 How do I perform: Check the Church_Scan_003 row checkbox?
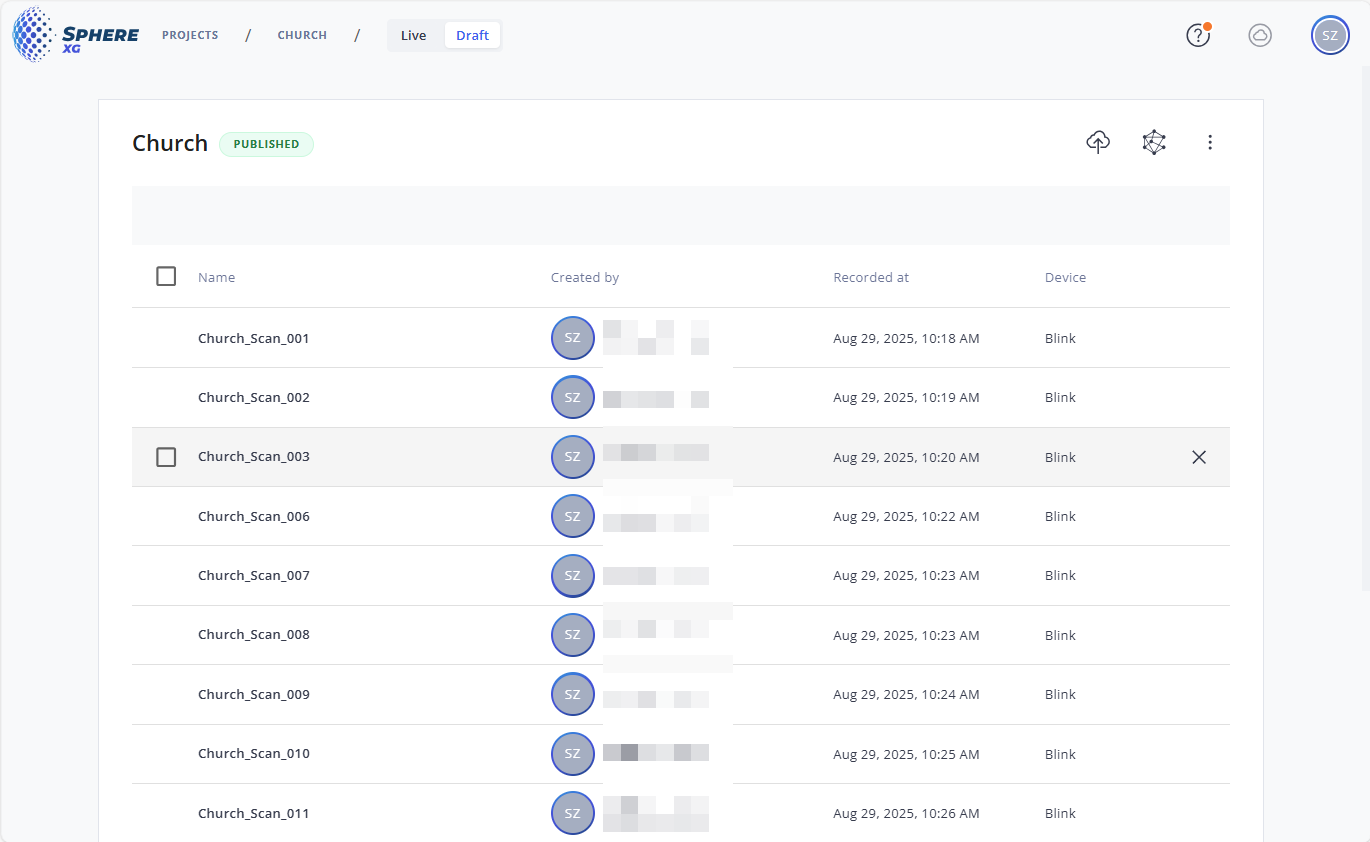(x=166, y=457)
